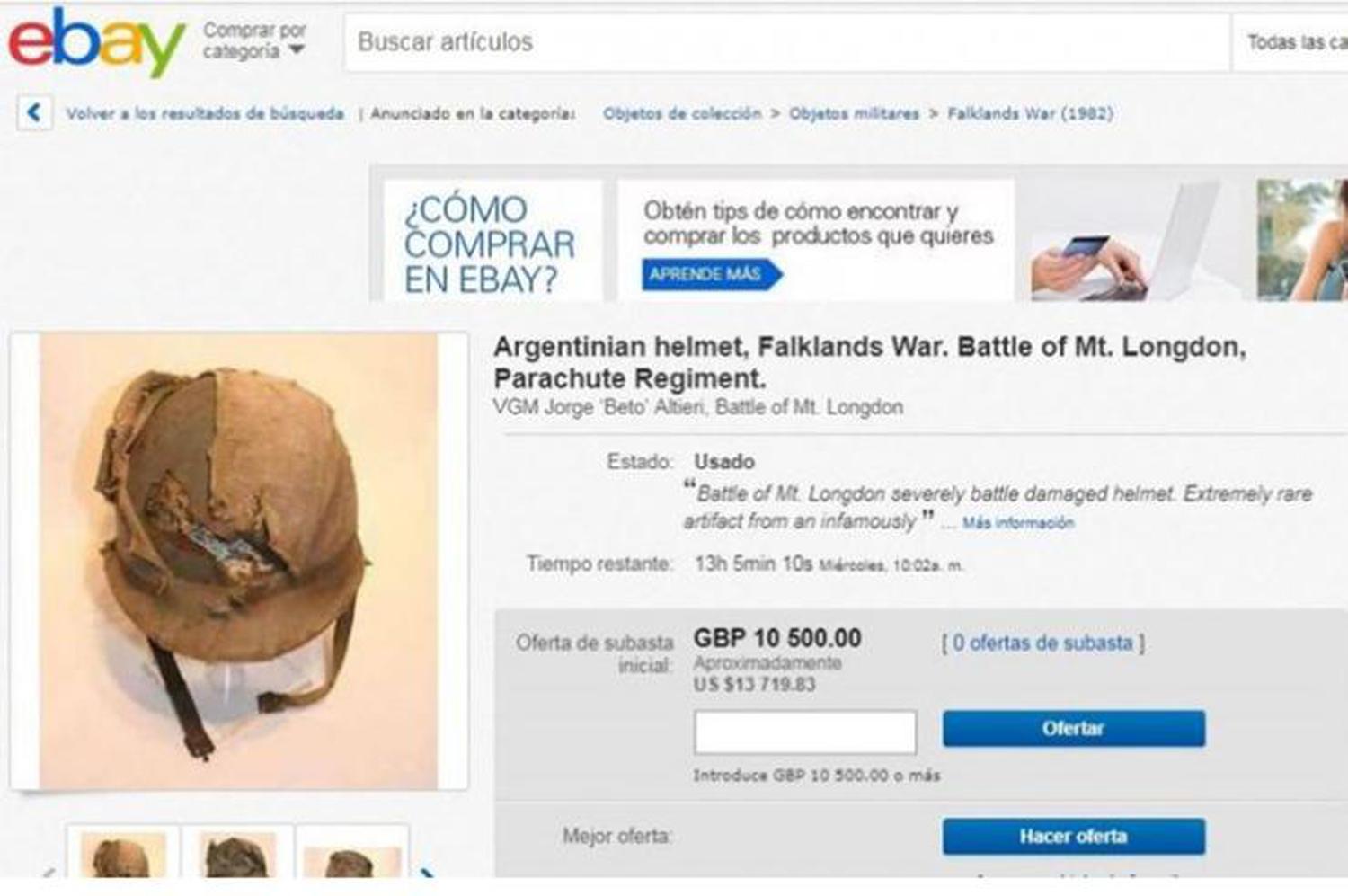Click the APRENDE MÁS banner button
The width and height of the screenshot is (1348, 896).
(711, 274)
